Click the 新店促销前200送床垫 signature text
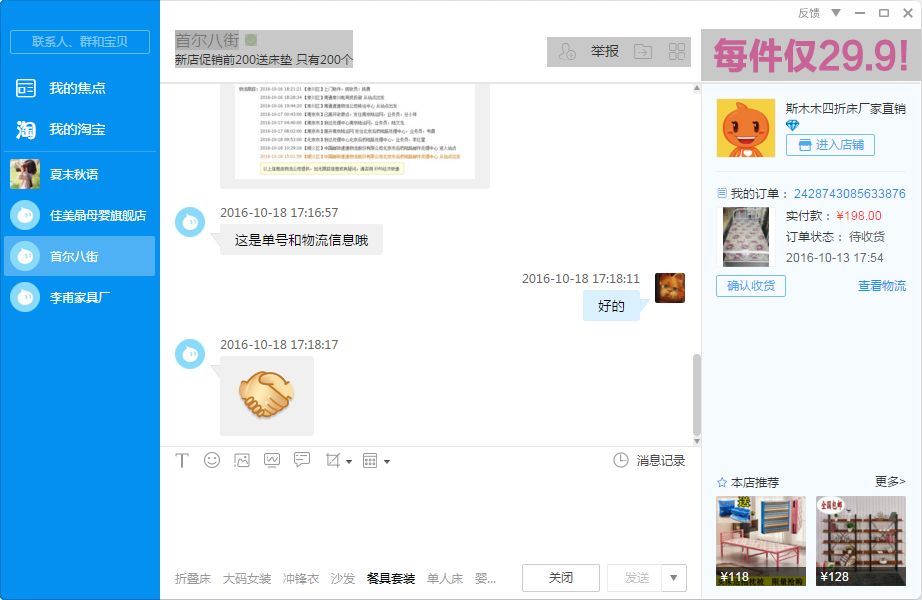 coord(263,60)
